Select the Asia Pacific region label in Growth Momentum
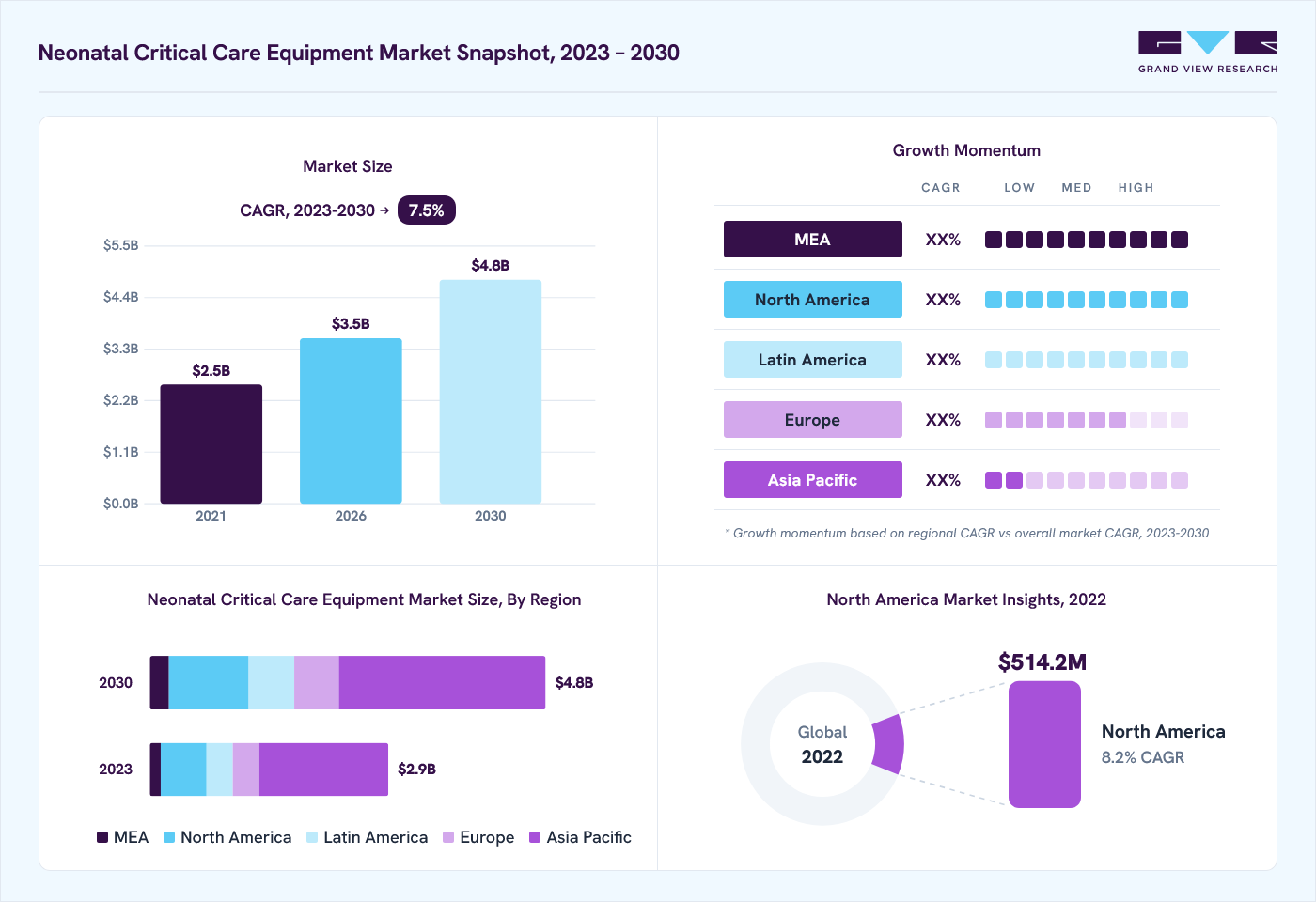1316x902 pixels. [x=813, y=480]
